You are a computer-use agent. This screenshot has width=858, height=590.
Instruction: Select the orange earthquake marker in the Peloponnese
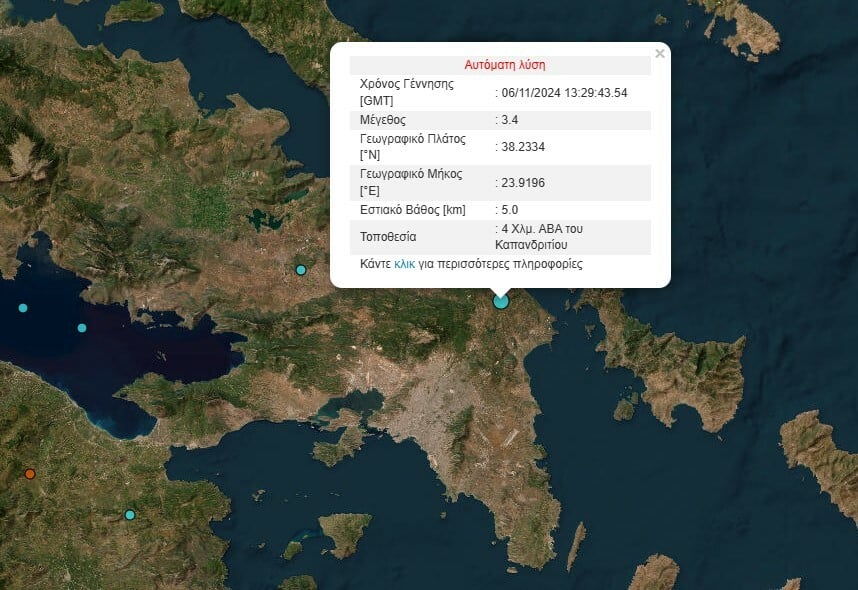click(x=30, y=473)
